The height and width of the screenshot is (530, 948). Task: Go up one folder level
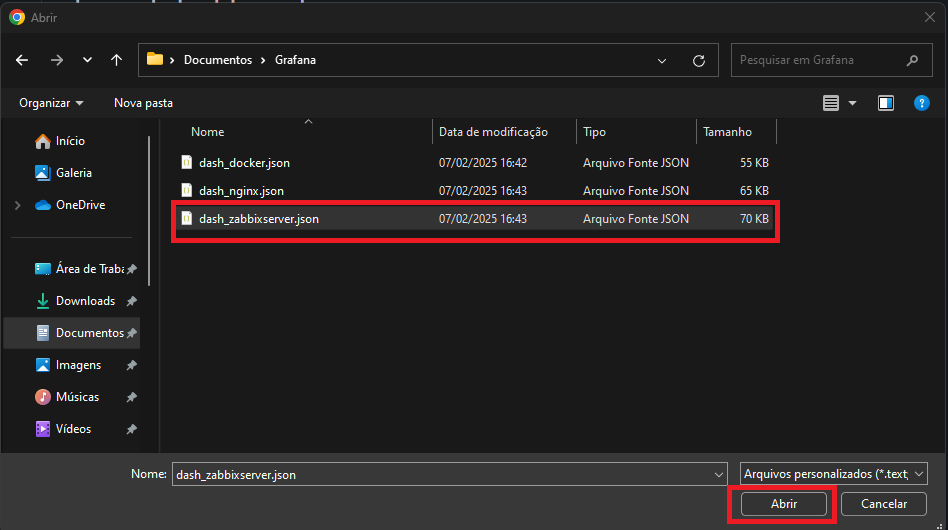point(116,60)
